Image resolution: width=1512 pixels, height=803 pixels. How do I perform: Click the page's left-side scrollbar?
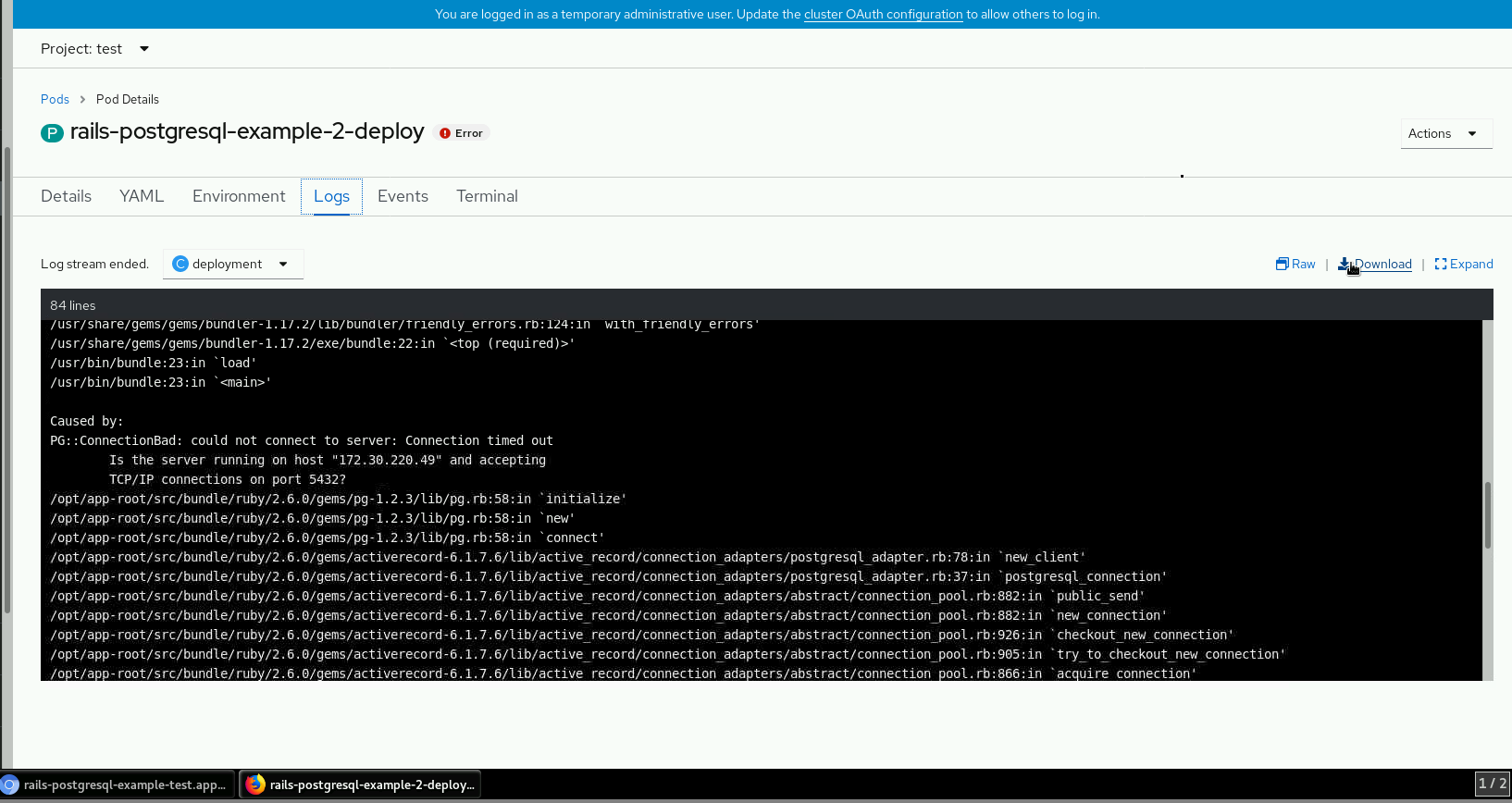coord(7,379)
